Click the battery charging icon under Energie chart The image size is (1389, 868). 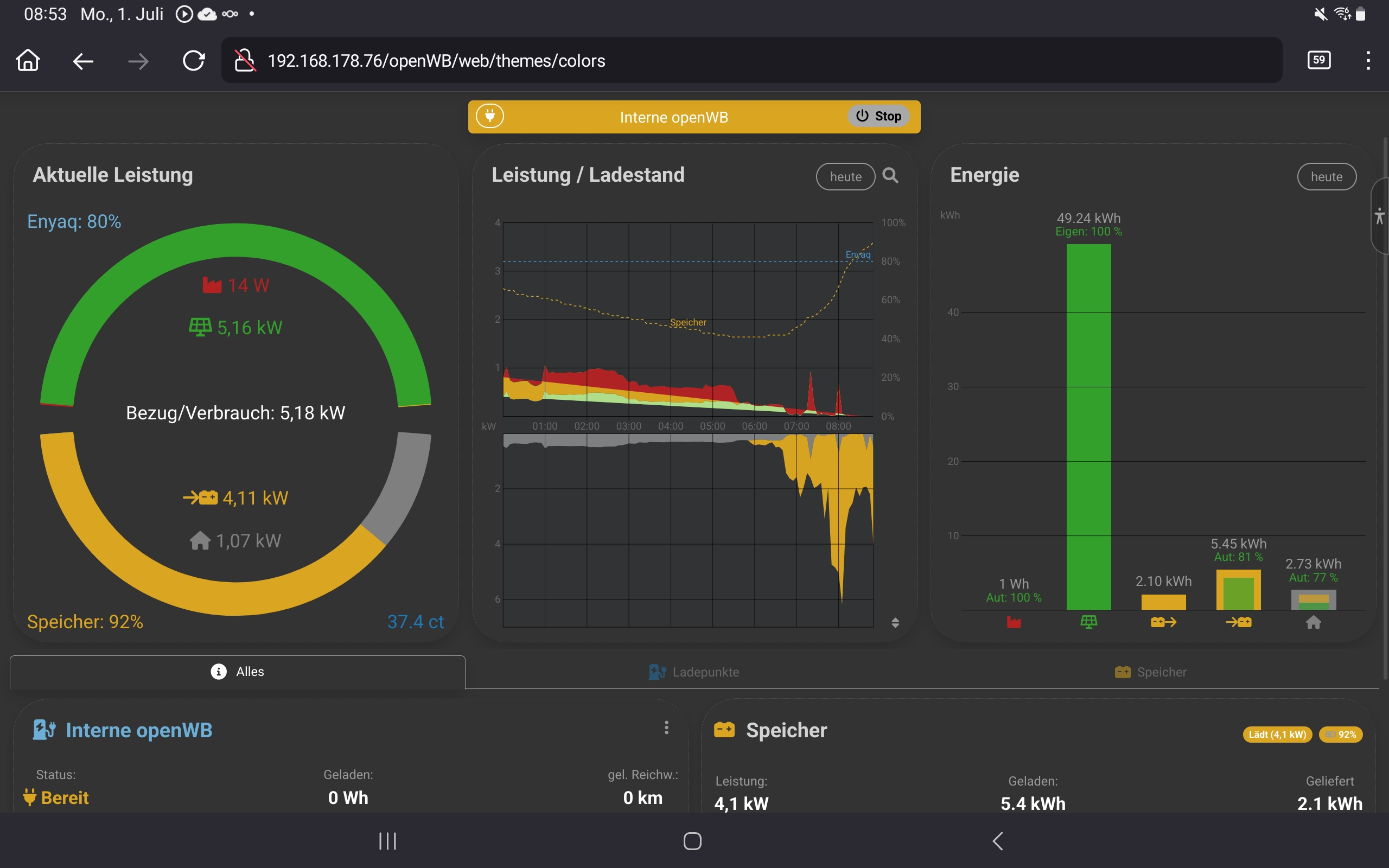coord(1239,622)
